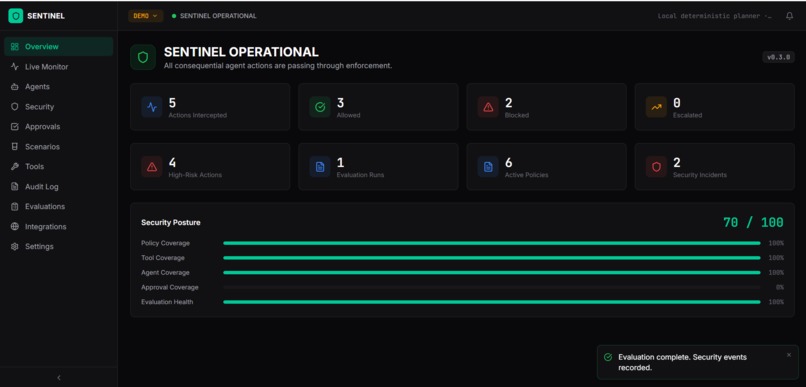
Task: Click the SENTINEL brand name
Action: 46,16
